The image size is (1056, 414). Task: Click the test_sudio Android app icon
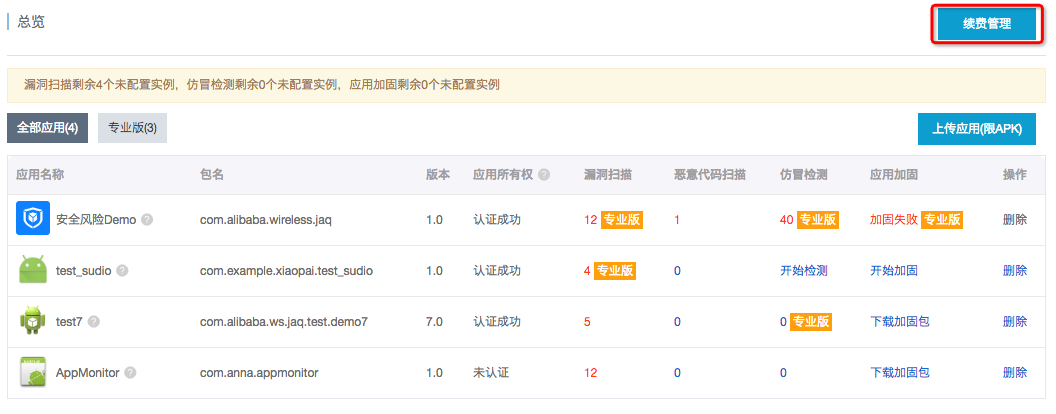point(33,270)
